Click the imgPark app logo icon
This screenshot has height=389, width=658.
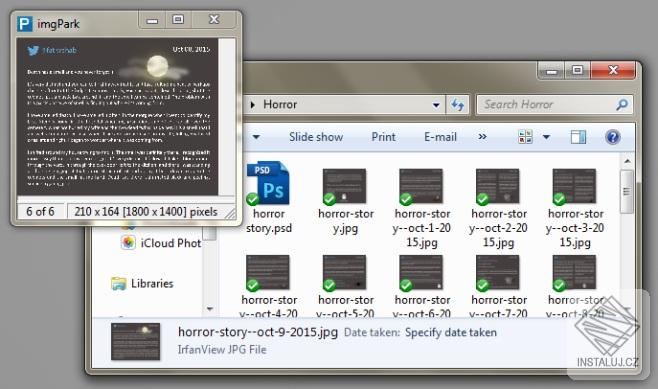click(x=25, y=24)
